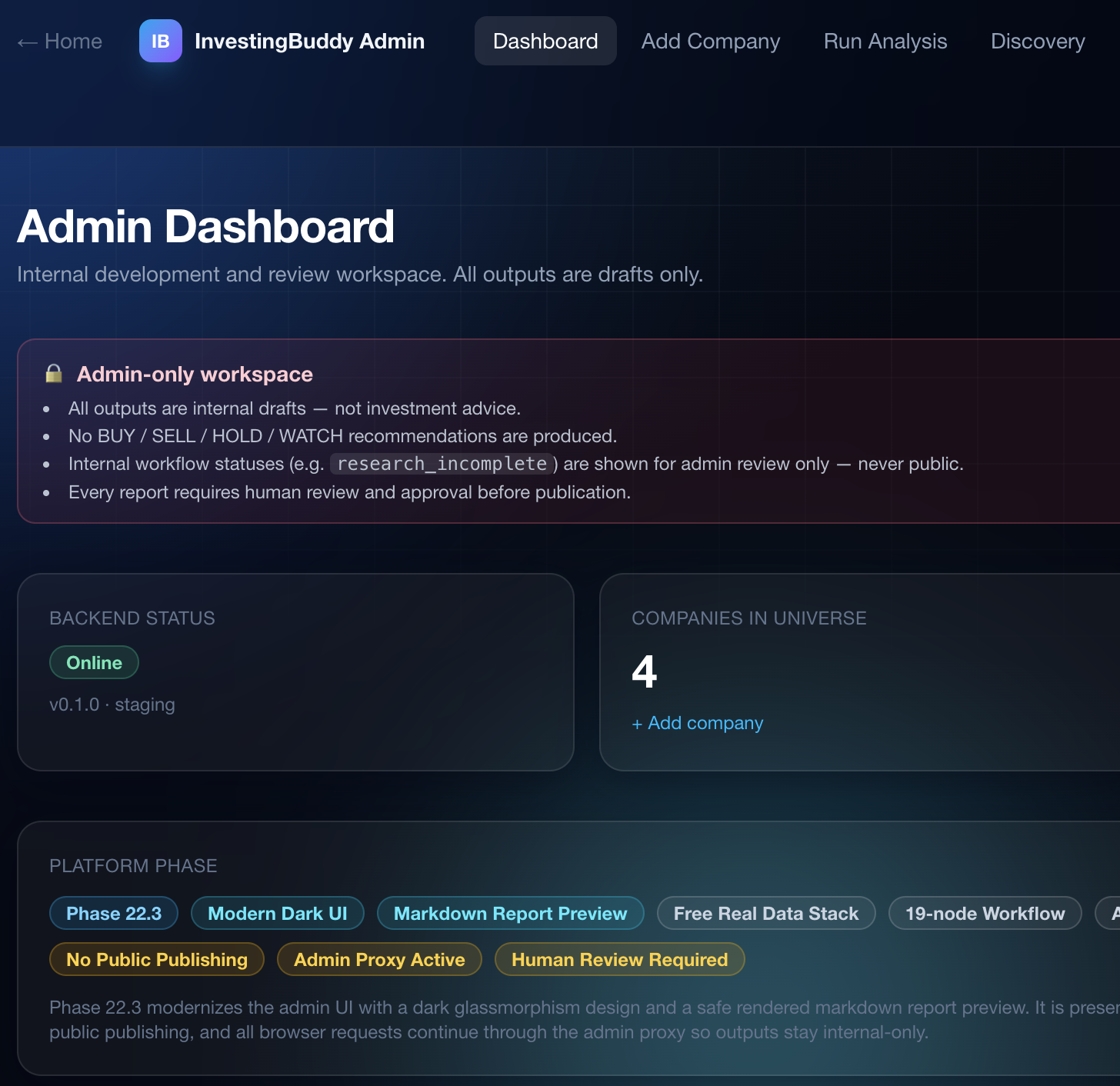Go back via the Home arrow link

tap(59, 41)
